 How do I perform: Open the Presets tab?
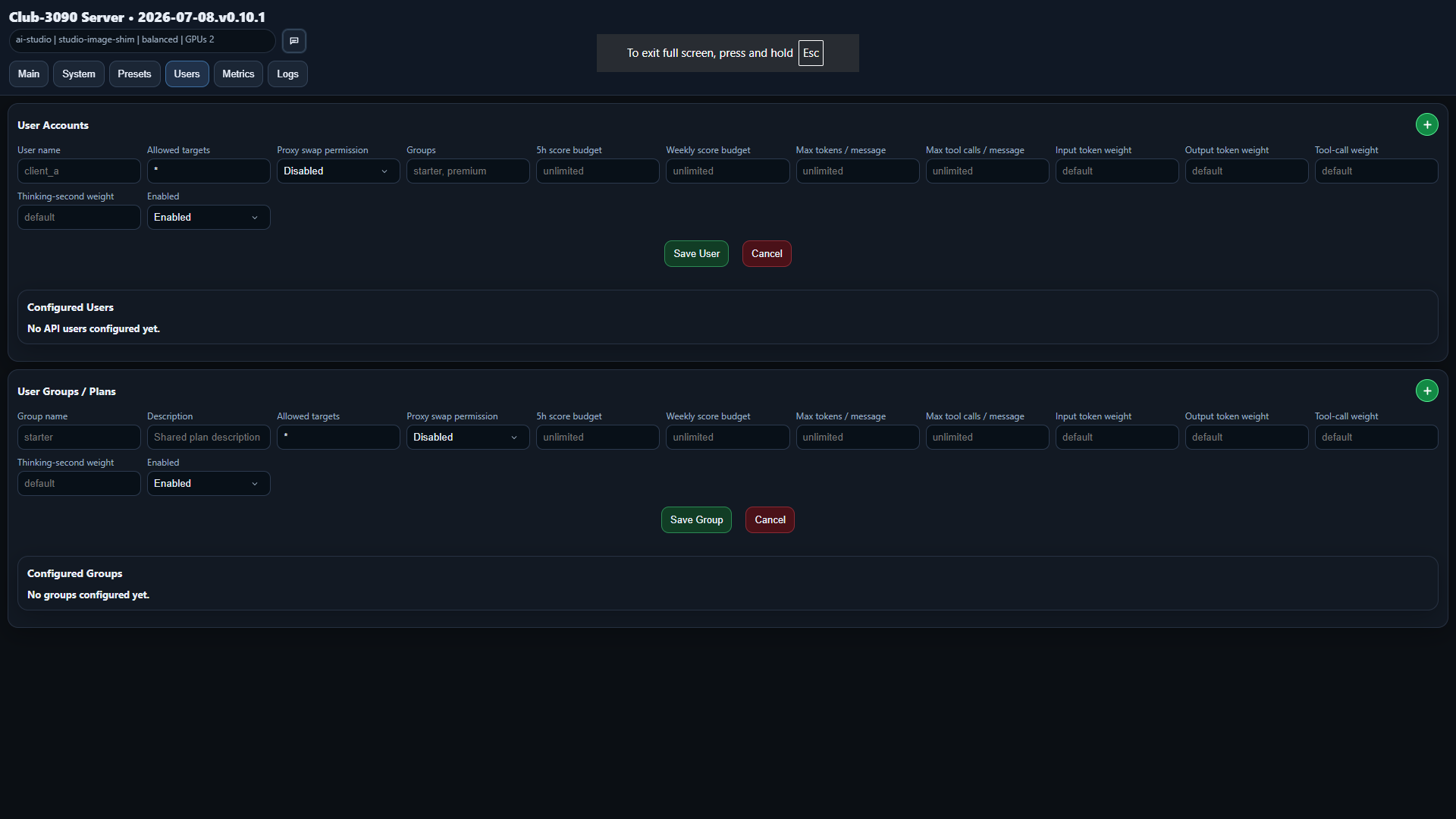click(x=134, y=74)
